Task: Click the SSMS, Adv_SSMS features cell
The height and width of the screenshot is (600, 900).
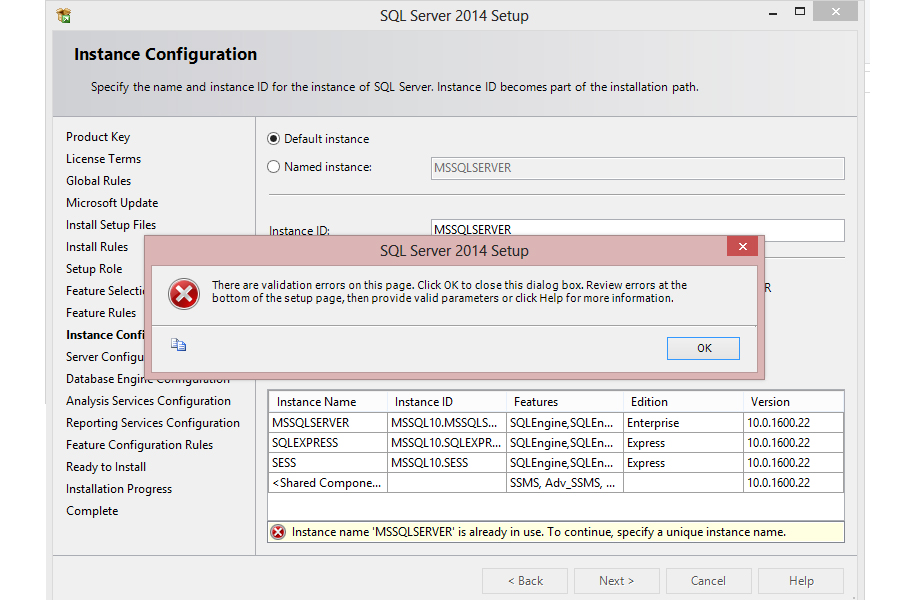Action: coord(565,483)
